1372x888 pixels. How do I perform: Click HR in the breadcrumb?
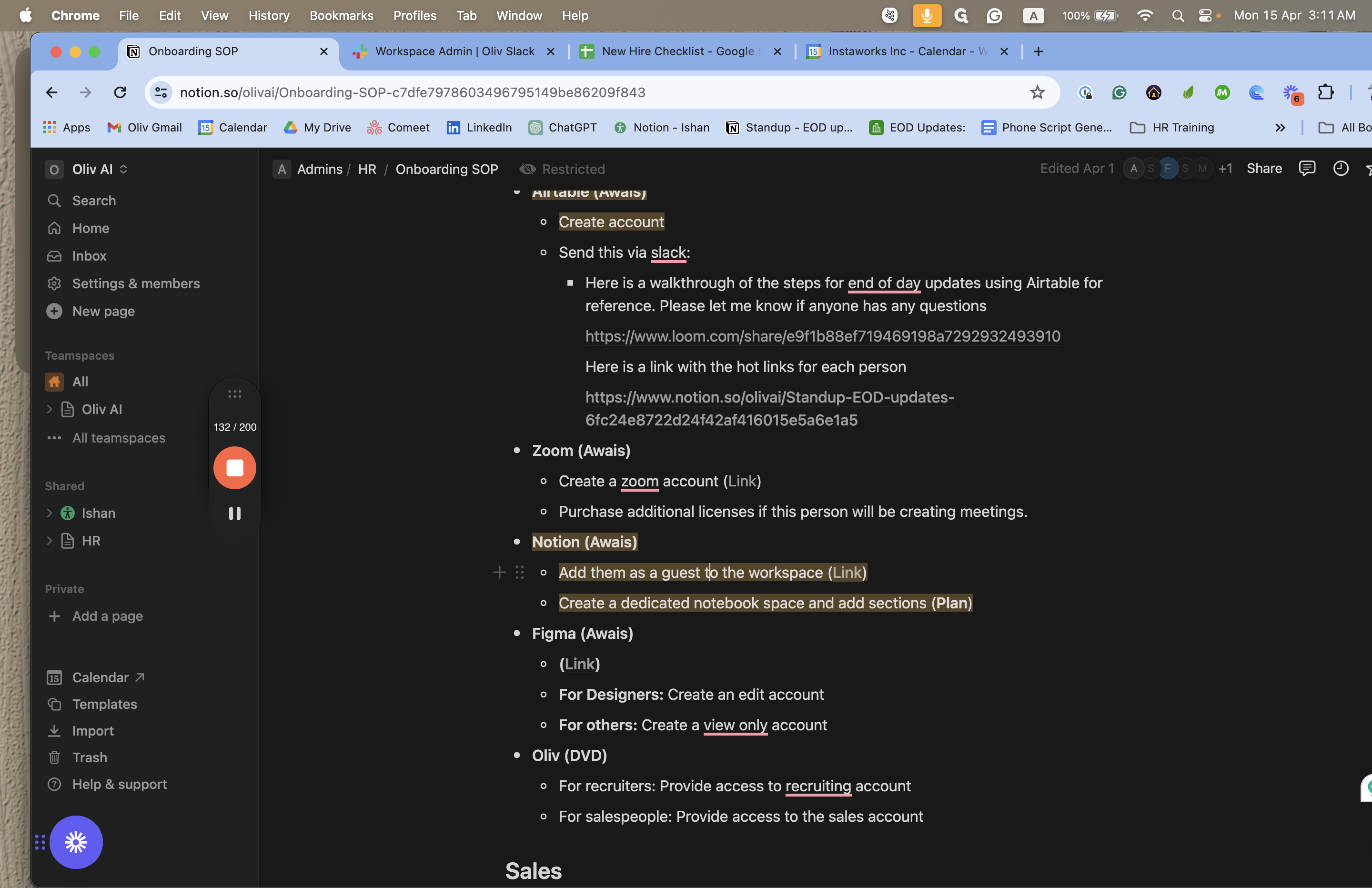click(x=367, y=169)
